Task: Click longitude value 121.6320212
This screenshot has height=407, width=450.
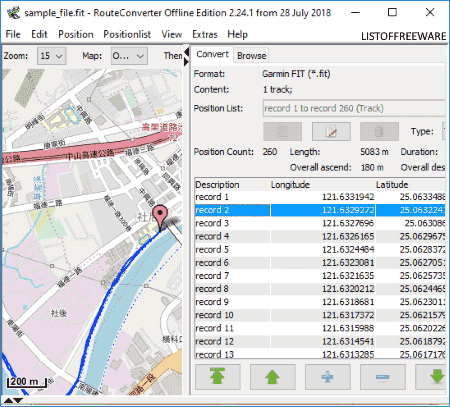Action: tap(348, 289)
